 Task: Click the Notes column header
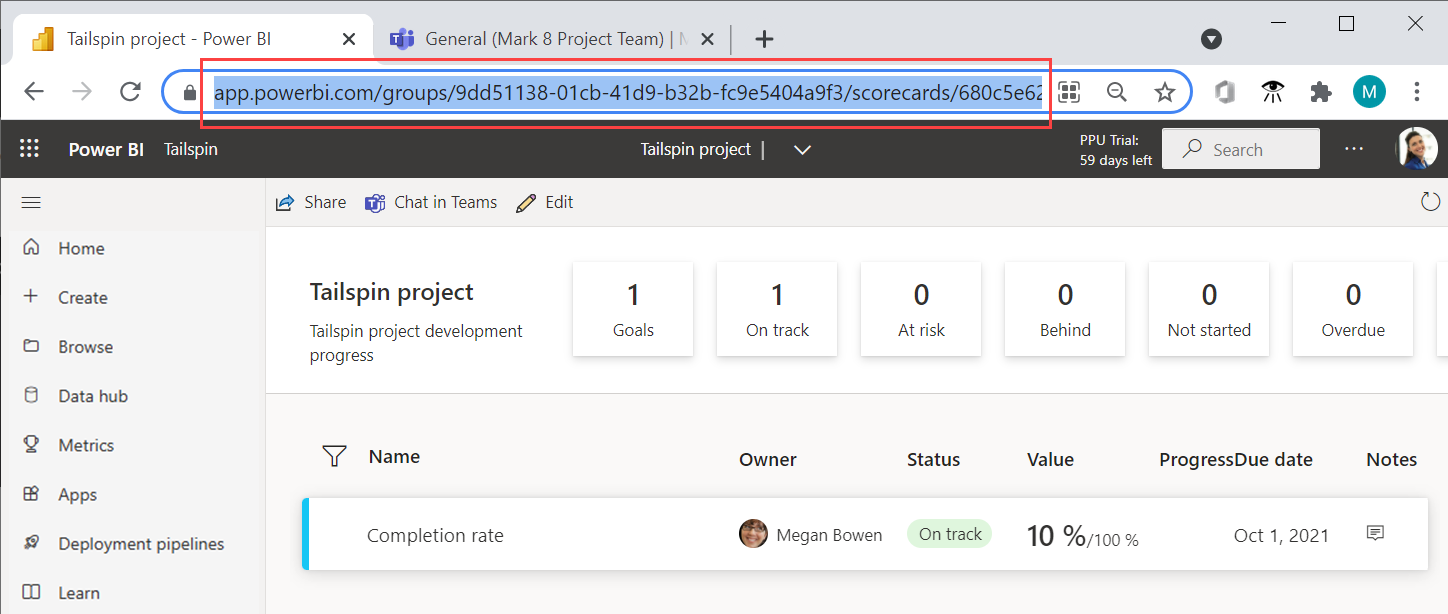pos(1392,460)
